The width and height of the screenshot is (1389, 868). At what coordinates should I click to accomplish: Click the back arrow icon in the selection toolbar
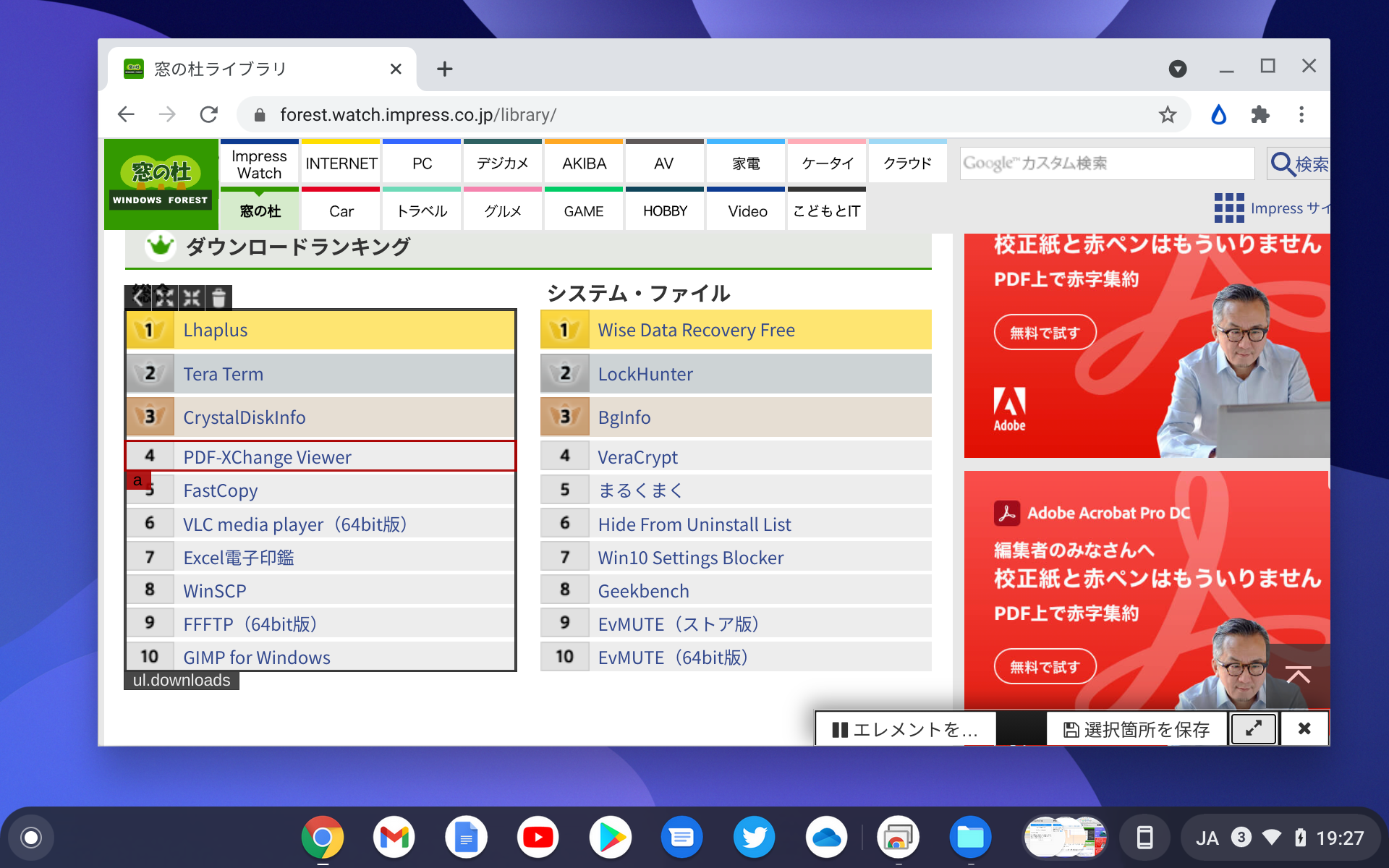tap(137, 297)
